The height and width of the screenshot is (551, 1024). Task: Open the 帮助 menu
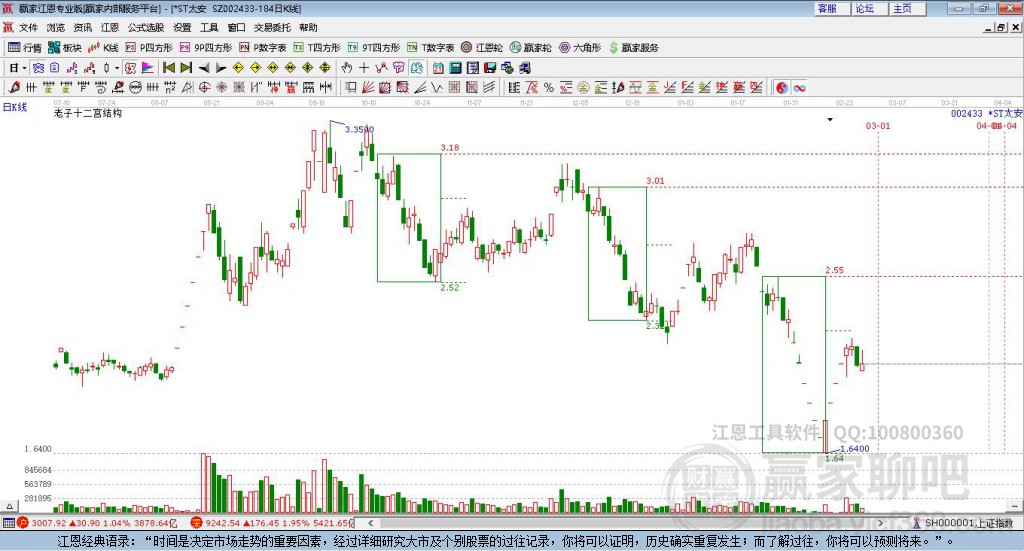pyautogui.click(x=308, y=27)
